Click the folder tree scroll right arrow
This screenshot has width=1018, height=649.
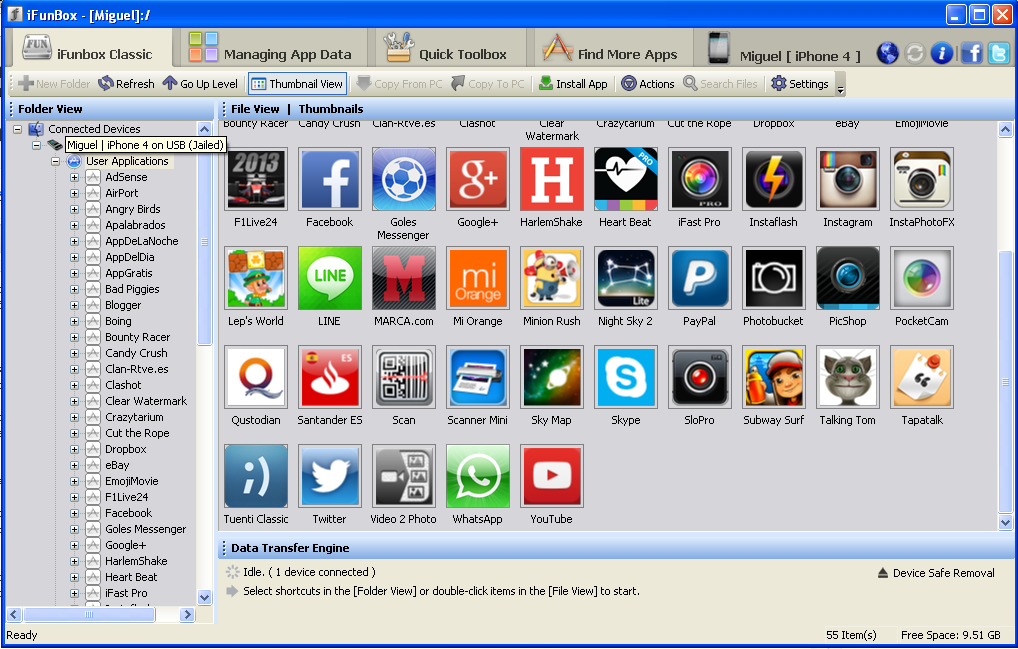coord(187,614)
